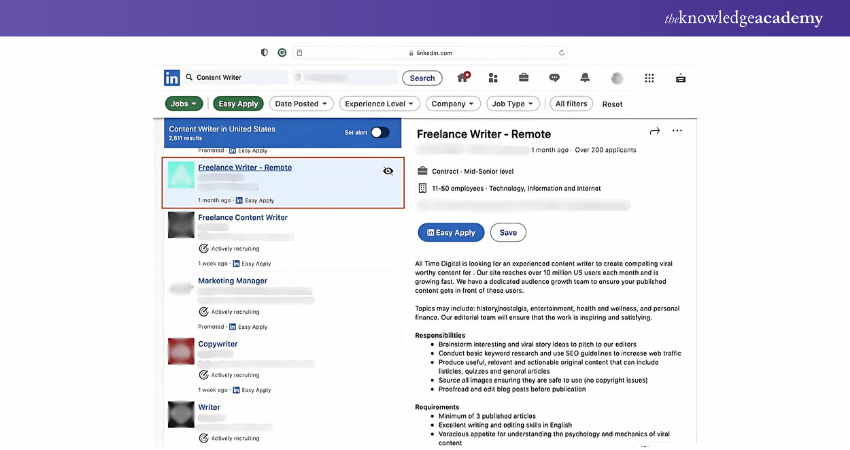Viewport: 850px width, 450px height.
Task: Open the Jobs category dropdown
Action: 184,104
